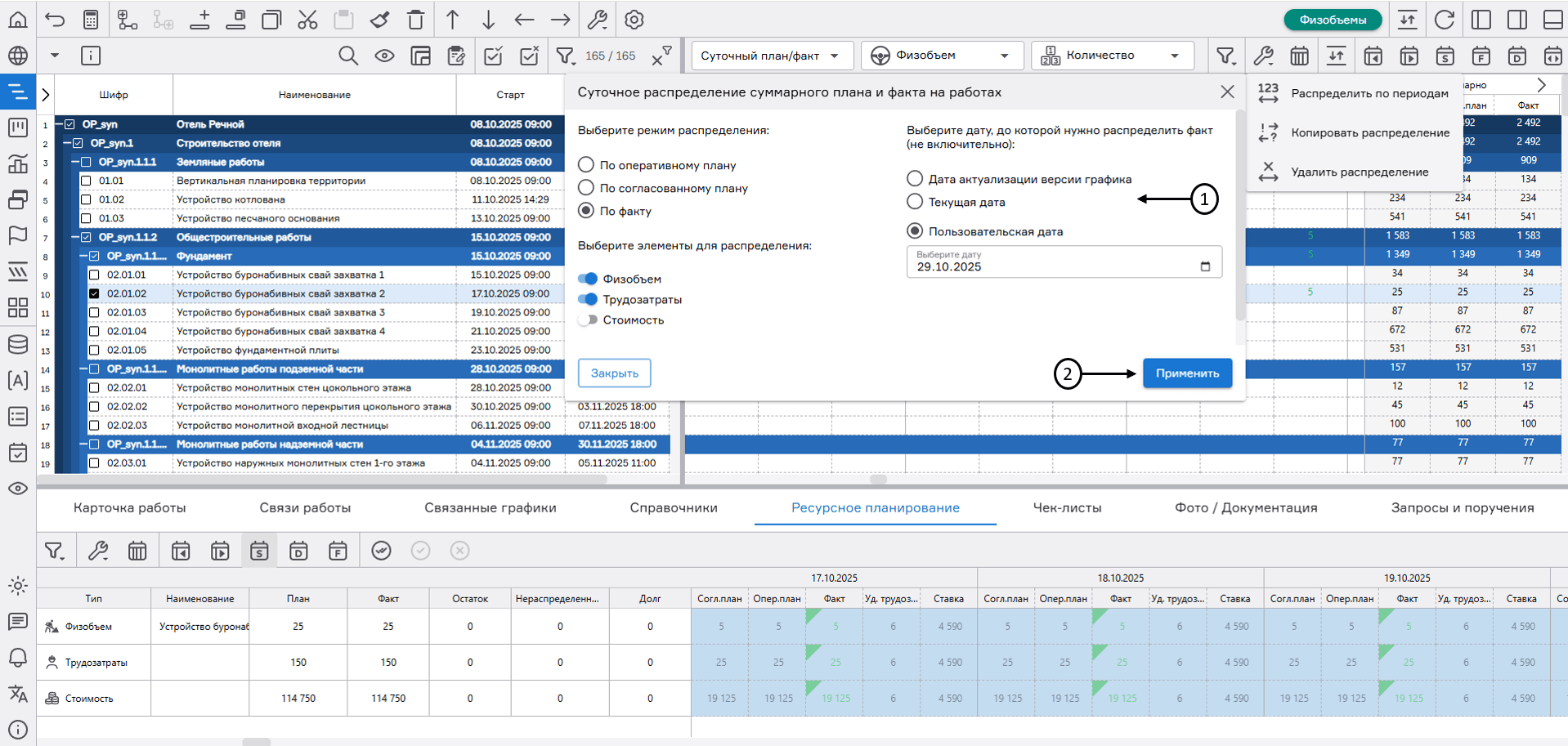
Task: Click the refresh icon in top toolbar
Action: point(1445,20)
